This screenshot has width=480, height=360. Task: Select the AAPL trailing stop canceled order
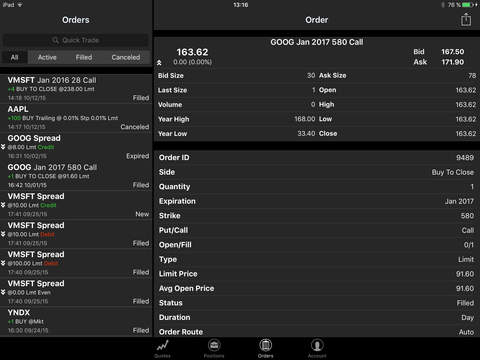76,118
